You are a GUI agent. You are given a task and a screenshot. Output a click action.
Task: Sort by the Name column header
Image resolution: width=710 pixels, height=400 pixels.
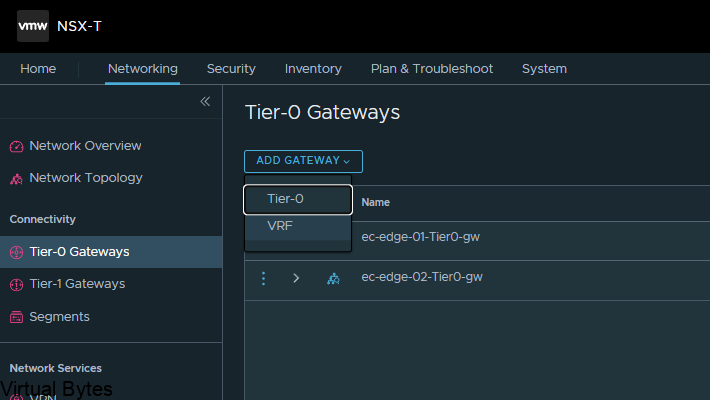[x=375, y=202]
